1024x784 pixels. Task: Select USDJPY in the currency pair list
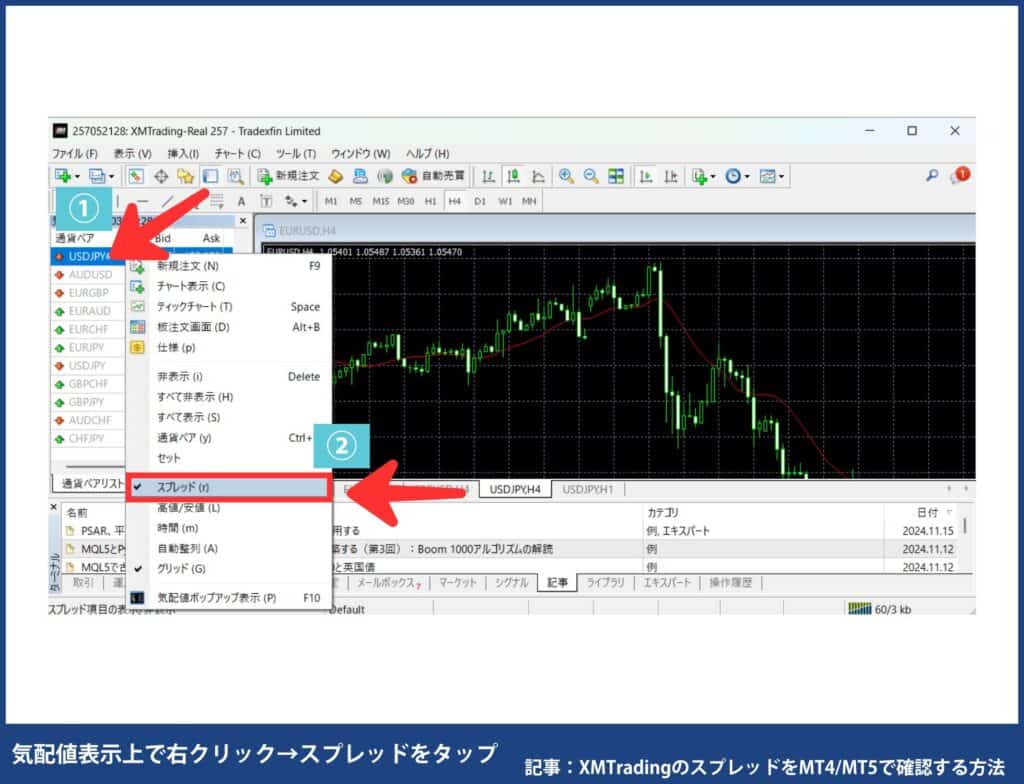point(88,257)
